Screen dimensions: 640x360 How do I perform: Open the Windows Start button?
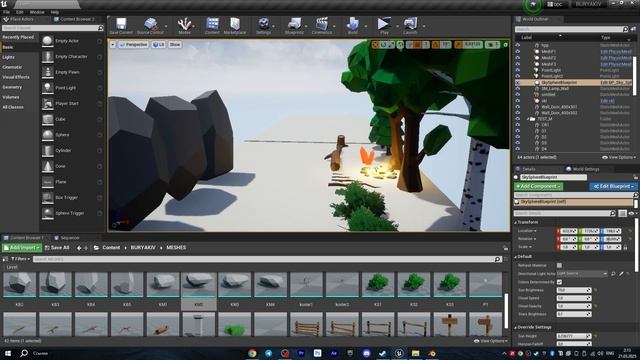click(x=8, y=353)
